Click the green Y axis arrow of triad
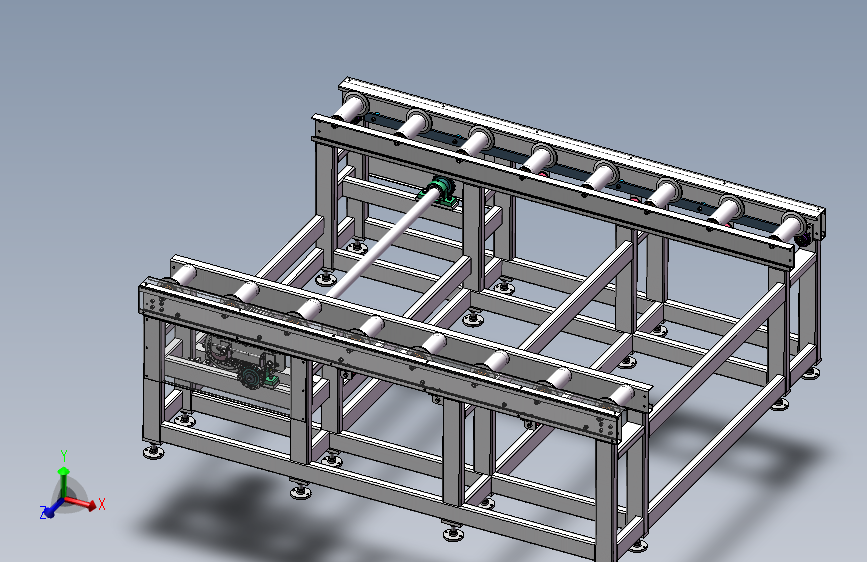Screen dimensions: 867x562 coord(64,482)
